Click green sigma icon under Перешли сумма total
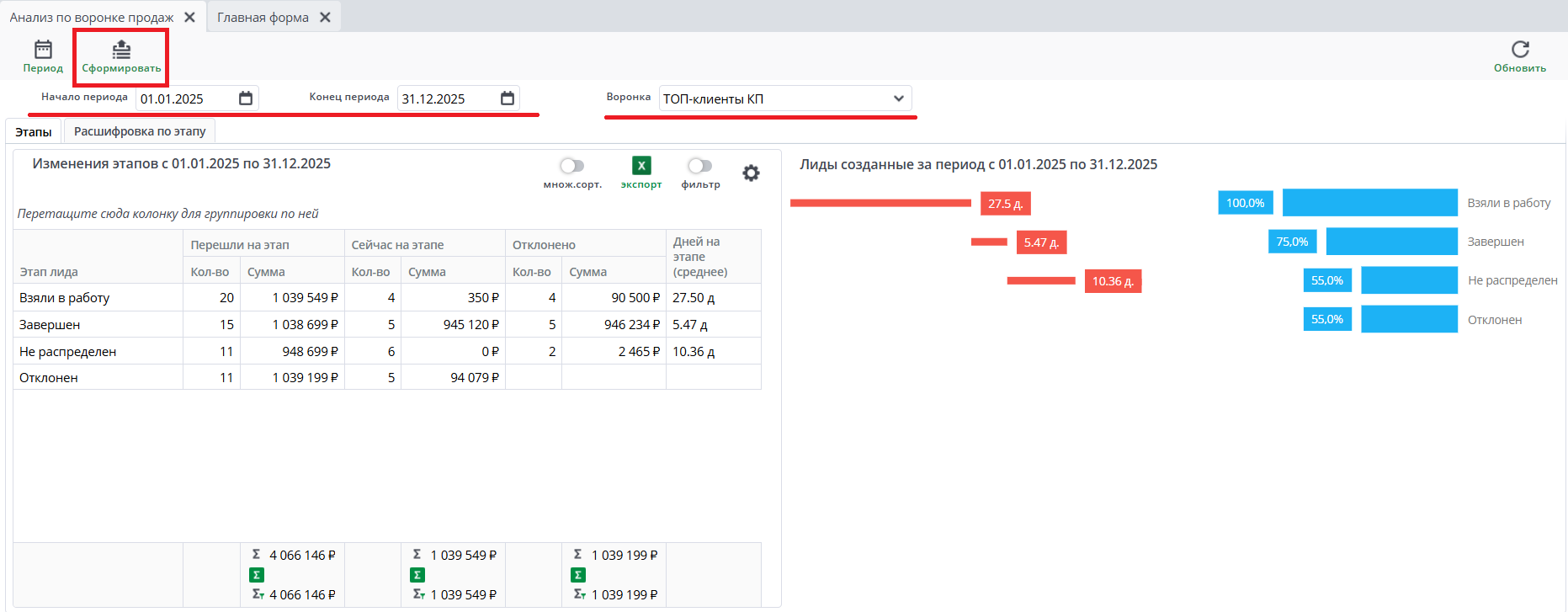The height and width of the screenshot is (612, 1568). click(258, 575)
